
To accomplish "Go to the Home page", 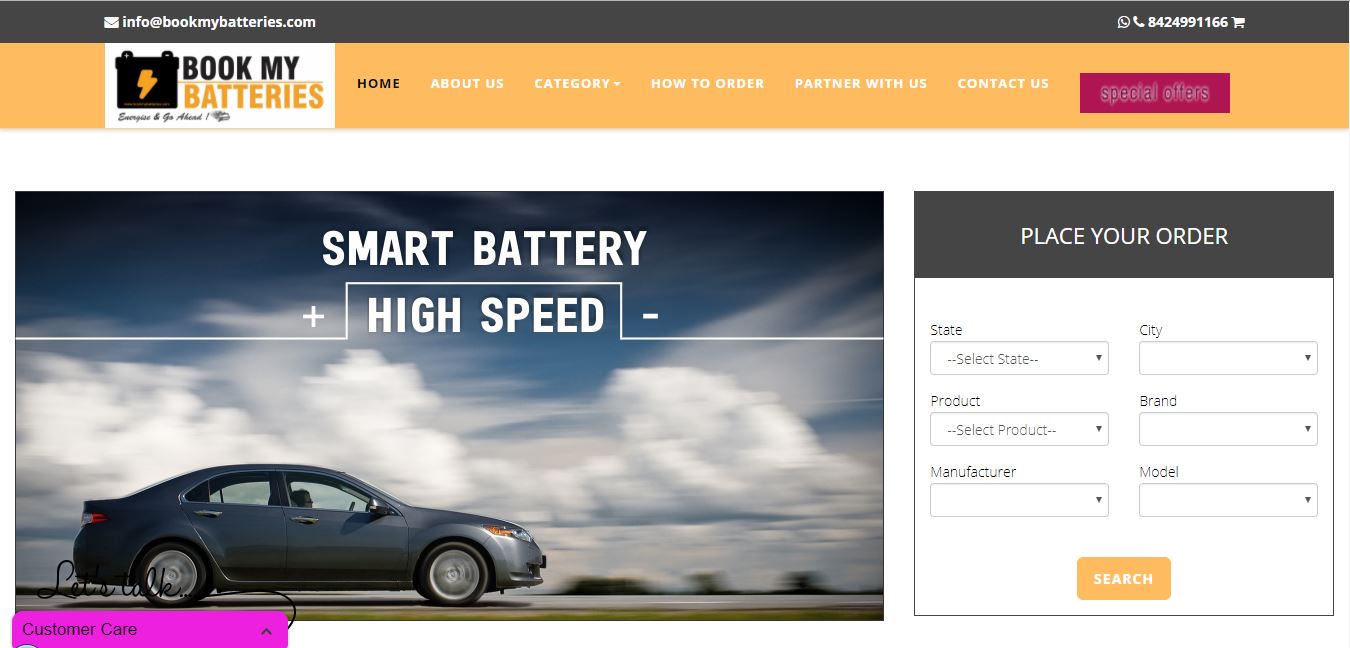I will click(379, 84).
